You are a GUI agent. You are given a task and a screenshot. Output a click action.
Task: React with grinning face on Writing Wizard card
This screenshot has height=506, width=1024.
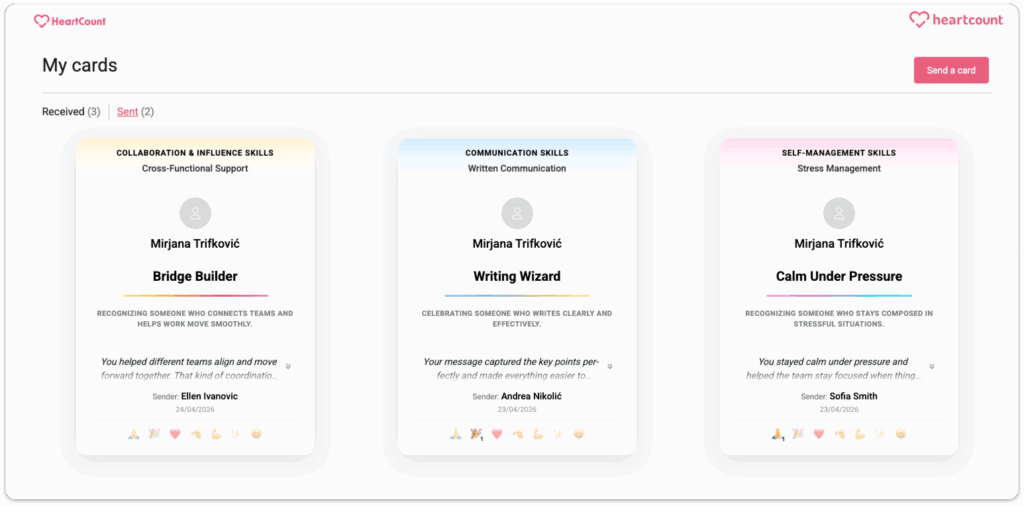pyautogui.click(x=578, y=434)
